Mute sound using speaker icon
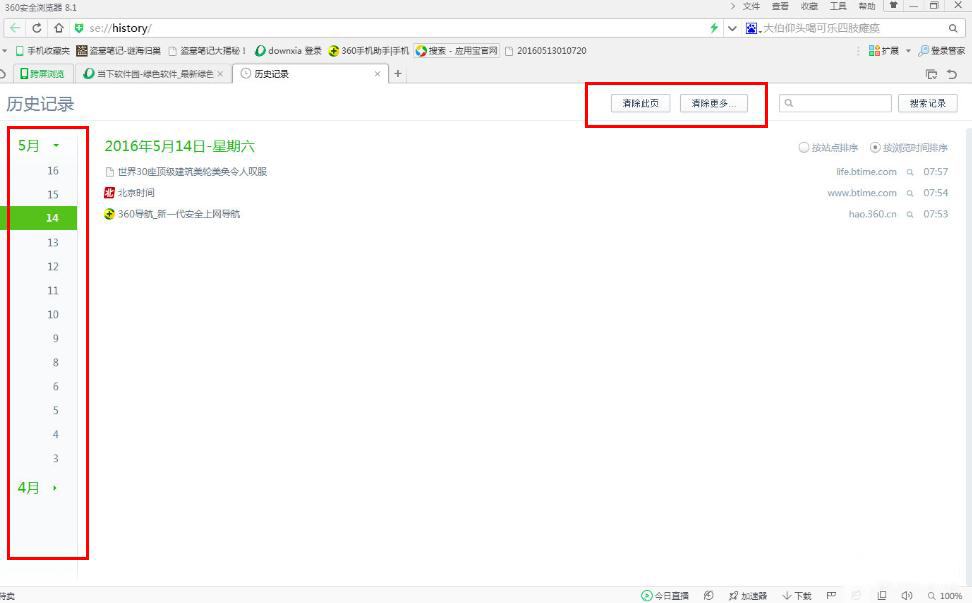Image resolution: width=972 pixels, height=603 pixels. [906, 596]
